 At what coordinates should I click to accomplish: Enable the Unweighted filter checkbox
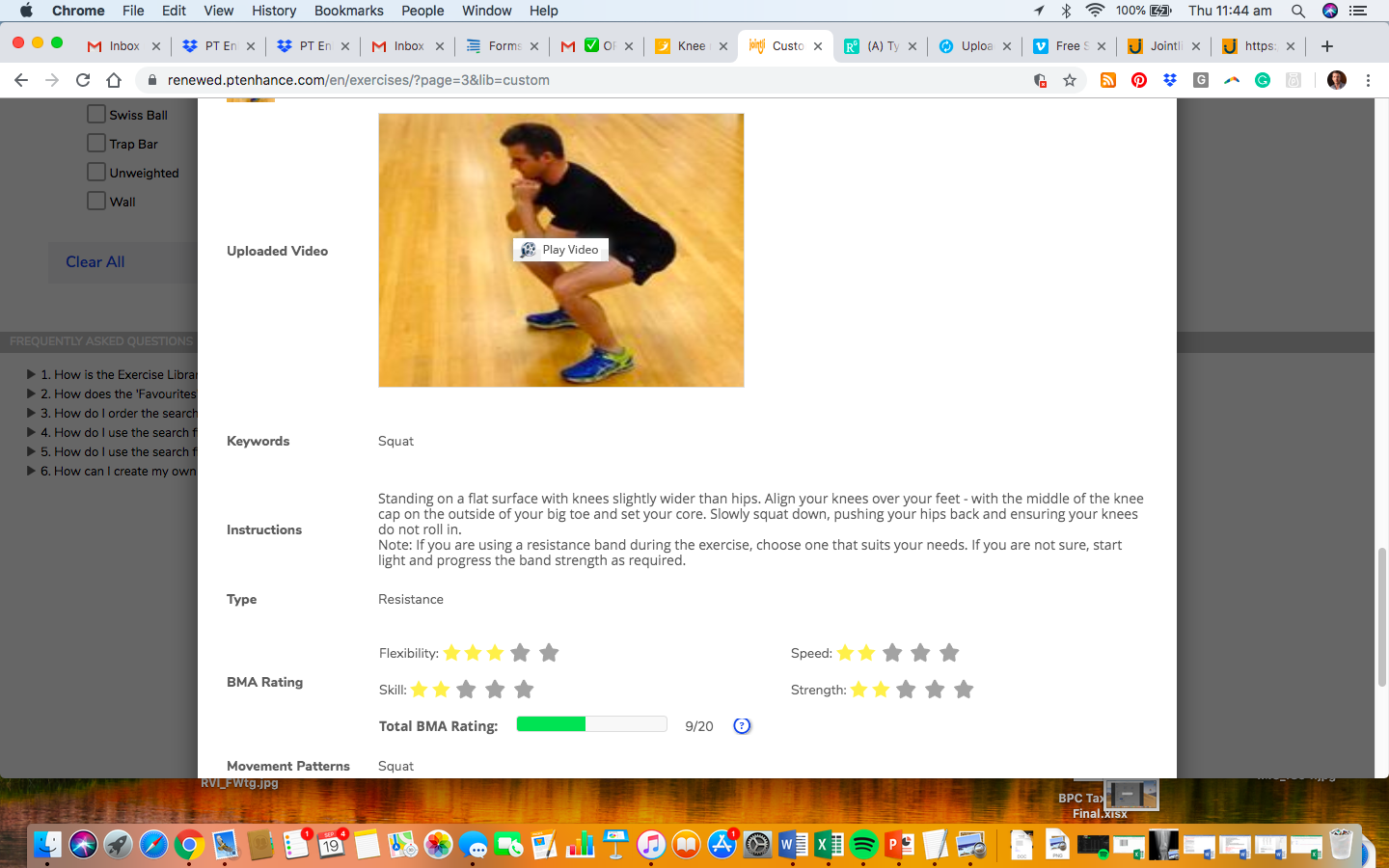coord(96,172)
